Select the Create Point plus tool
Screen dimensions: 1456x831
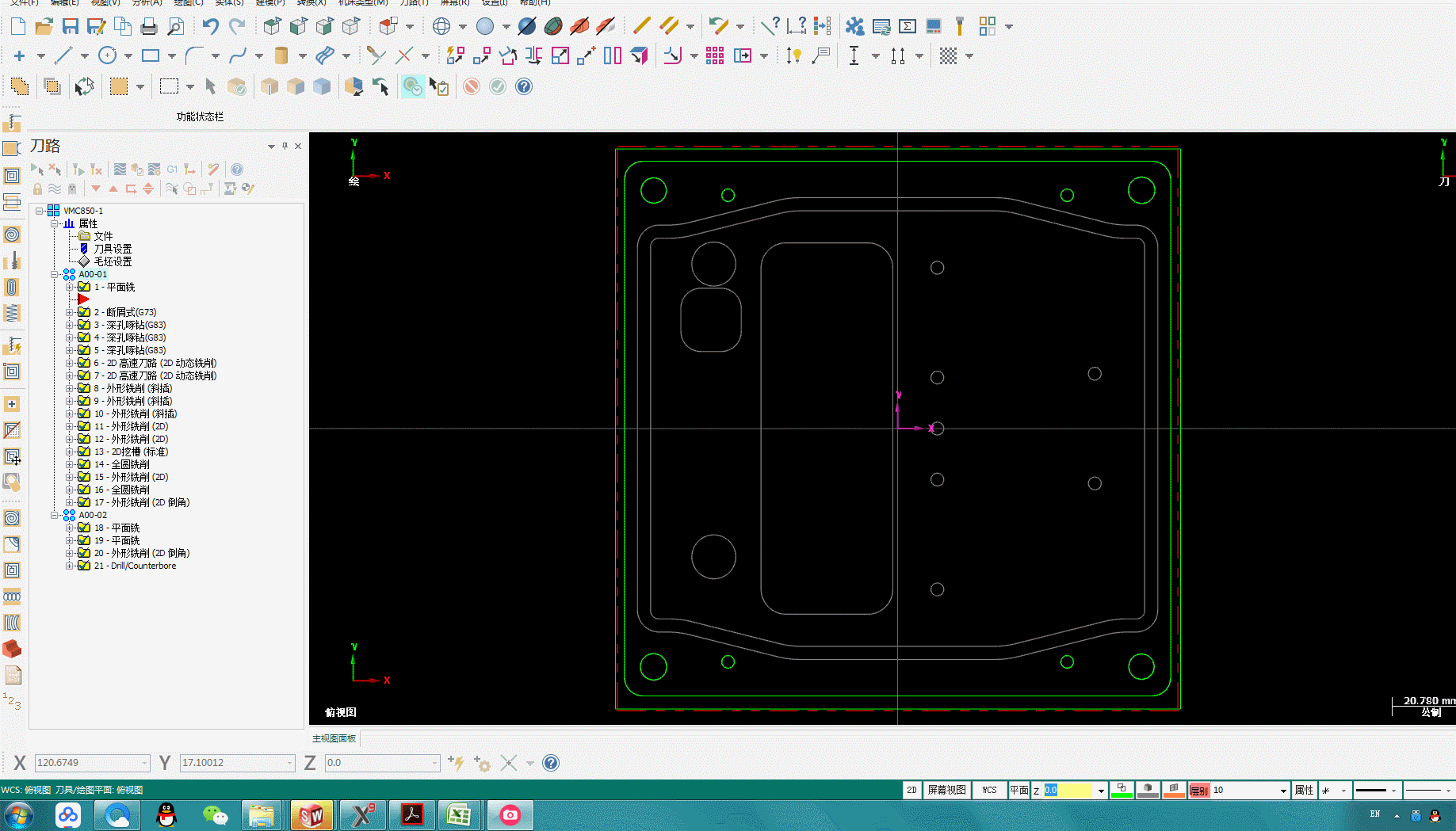point(19,55)
